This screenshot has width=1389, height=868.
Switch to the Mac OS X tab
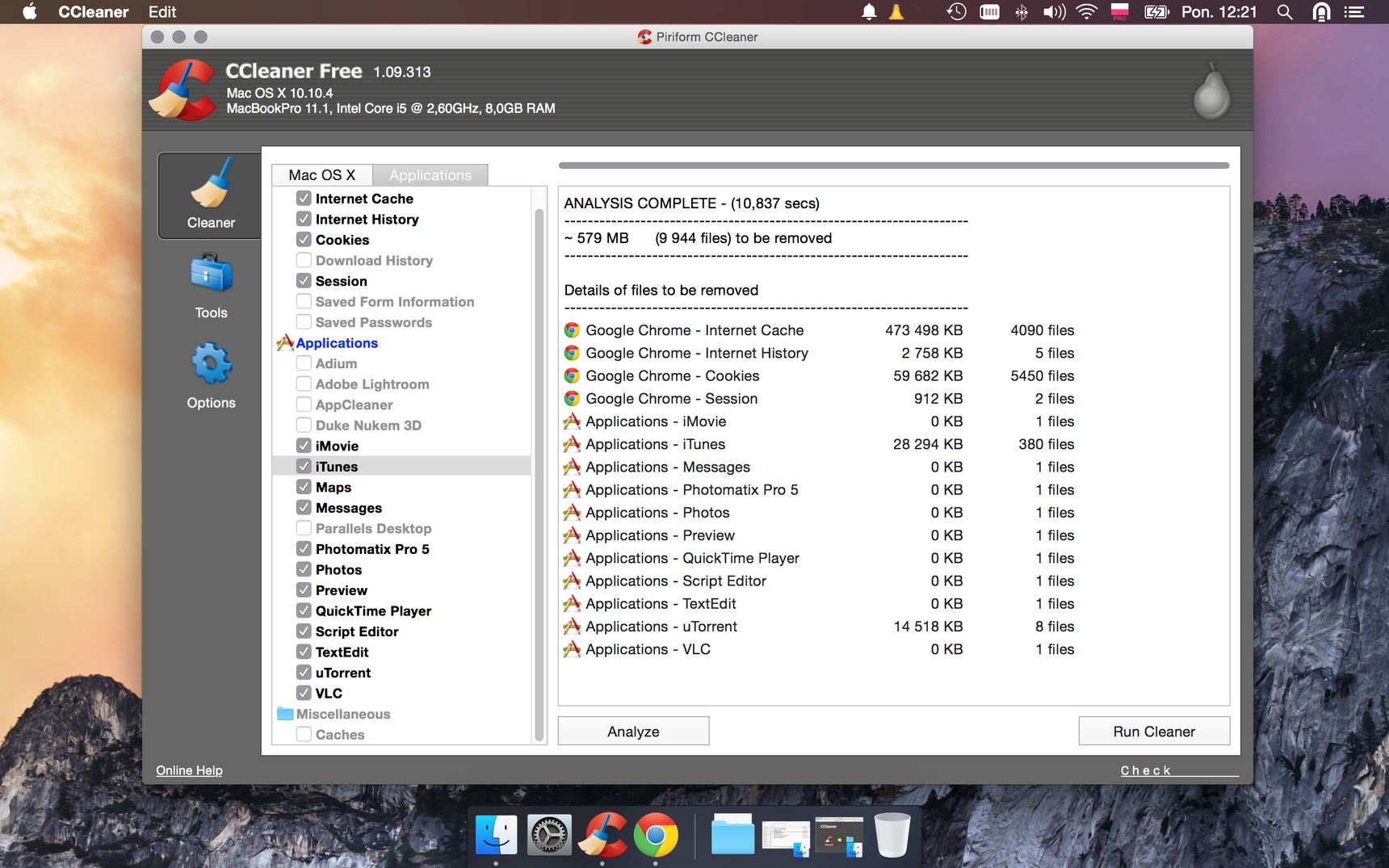coord(322,175)
